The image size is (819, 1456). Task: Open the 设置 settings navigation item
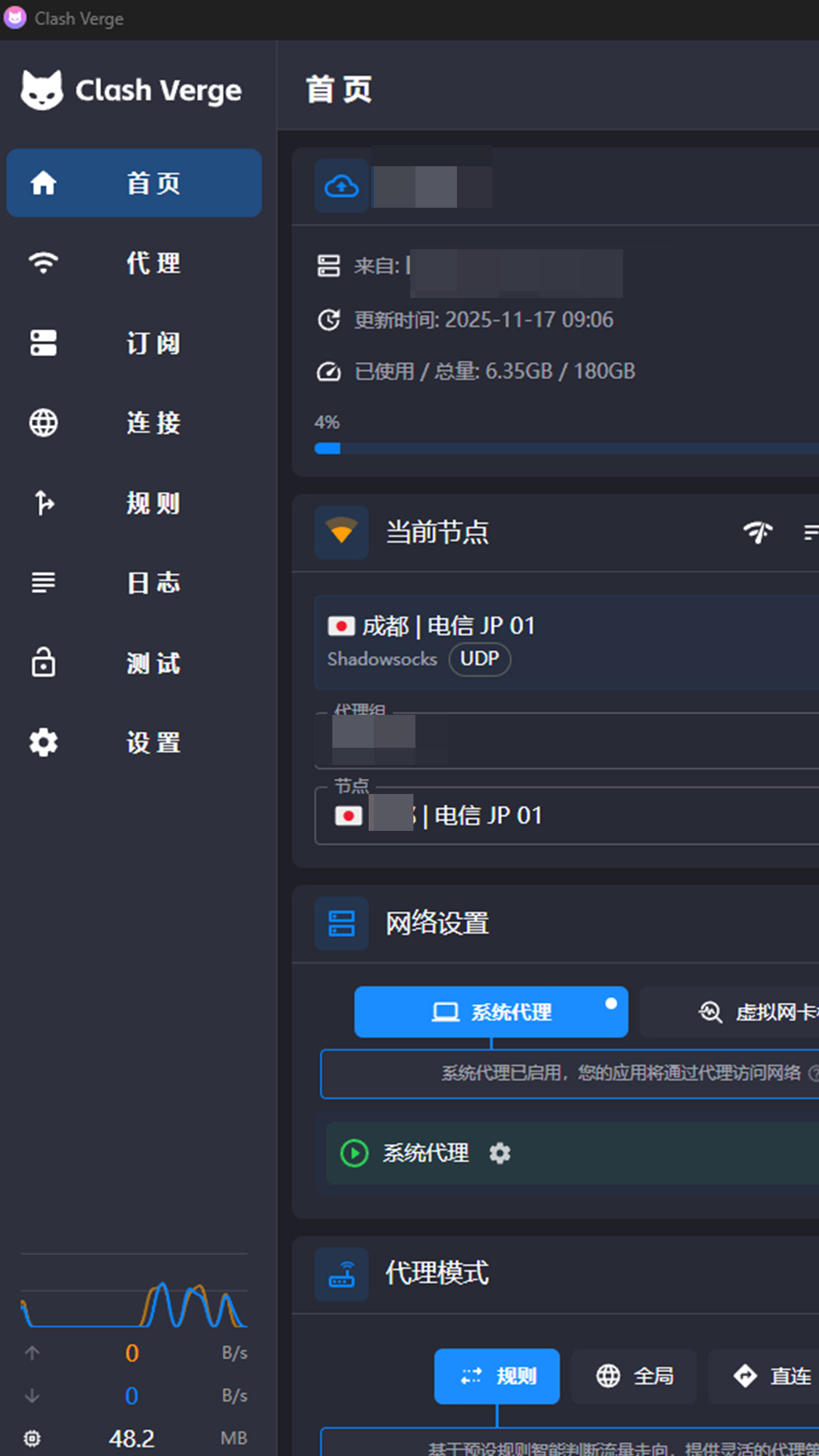coord(134,743)
